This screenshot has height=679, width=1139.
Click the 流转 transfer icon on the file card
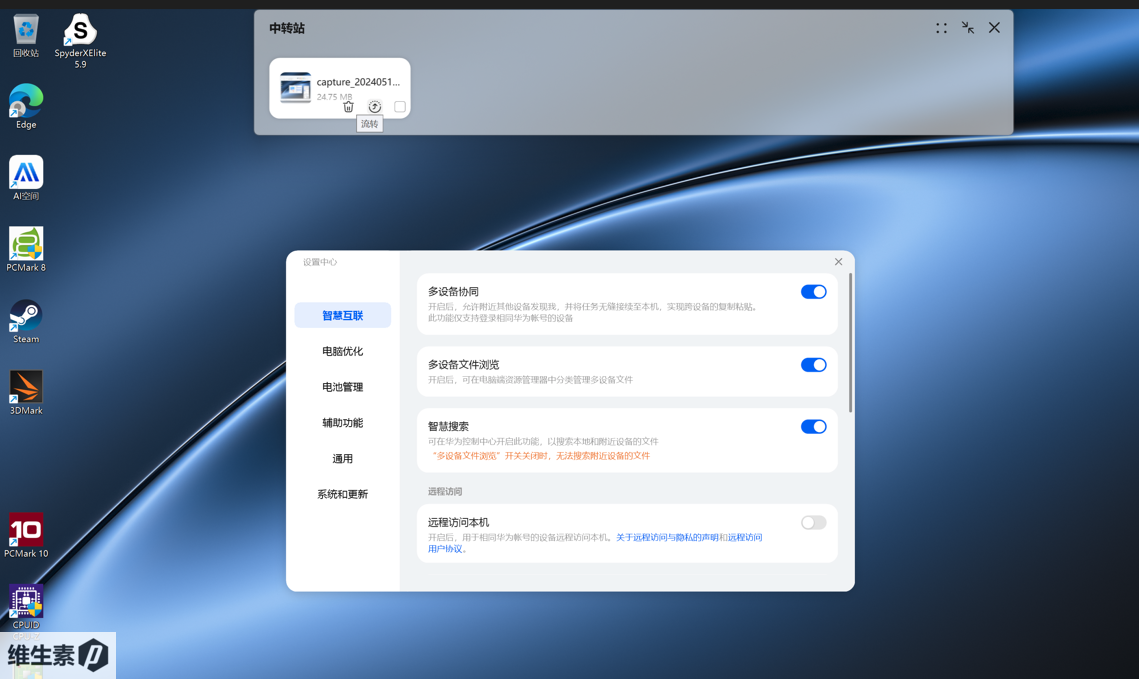tap(374, 107)
